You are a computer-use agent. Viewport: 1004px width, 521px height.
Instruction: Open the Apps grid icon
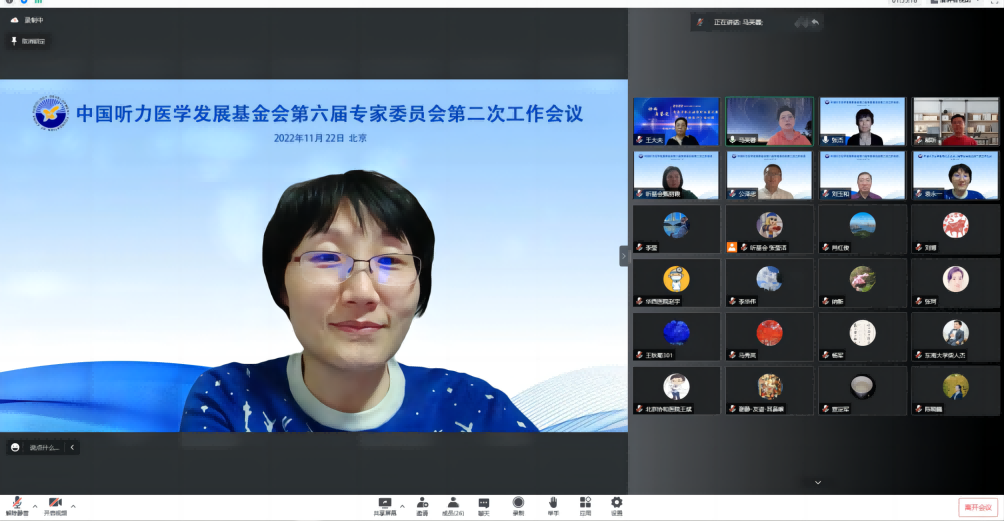584,504
